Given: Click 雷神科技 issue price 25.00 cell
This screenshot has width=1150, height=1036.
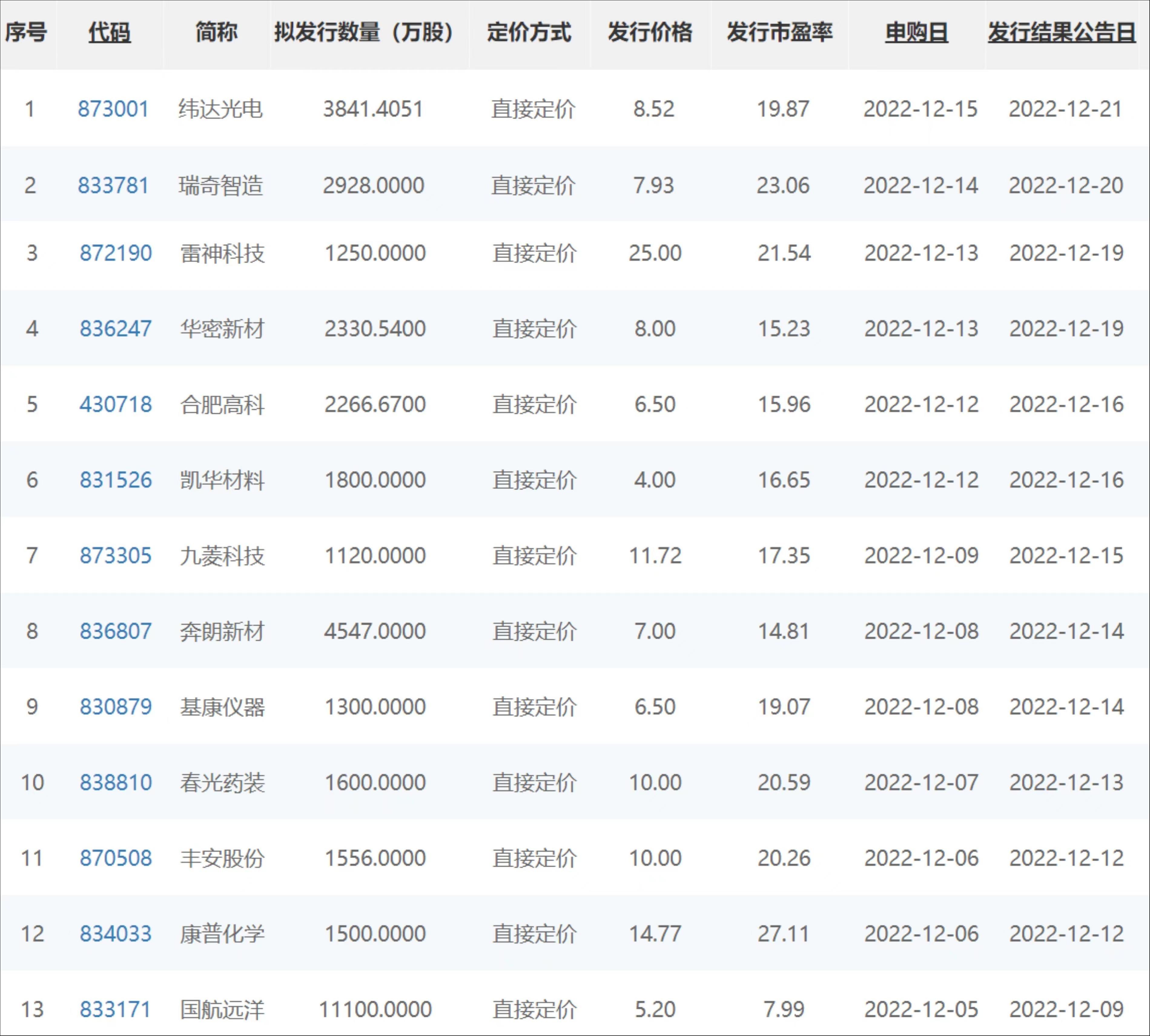Looking at the screenshot, I should tap(654, 253).
